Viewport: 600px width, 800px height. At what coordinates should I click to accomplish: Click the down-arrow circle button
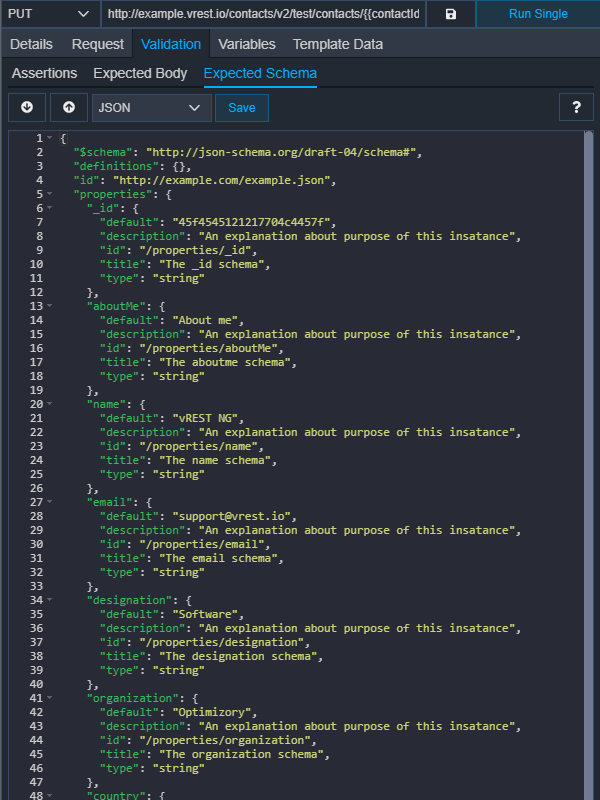27,107
